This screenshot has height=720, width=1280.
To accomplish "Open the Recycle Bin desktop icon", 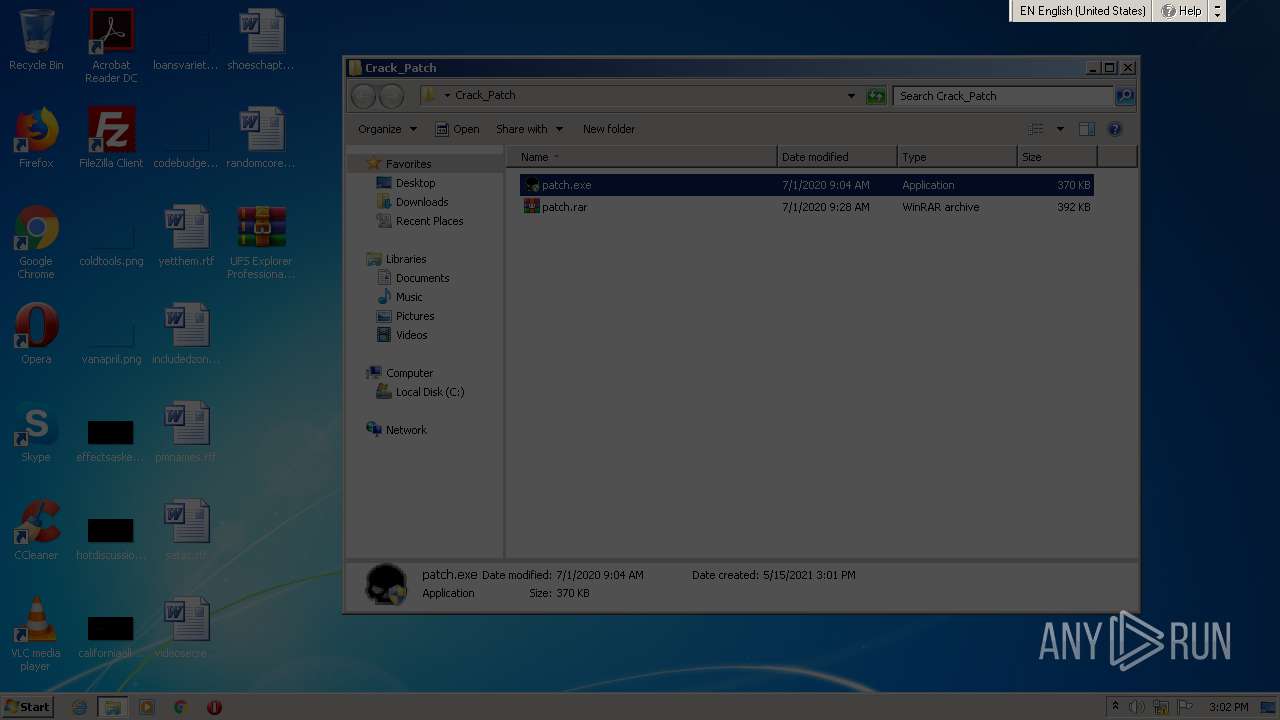I will point(36,40).
